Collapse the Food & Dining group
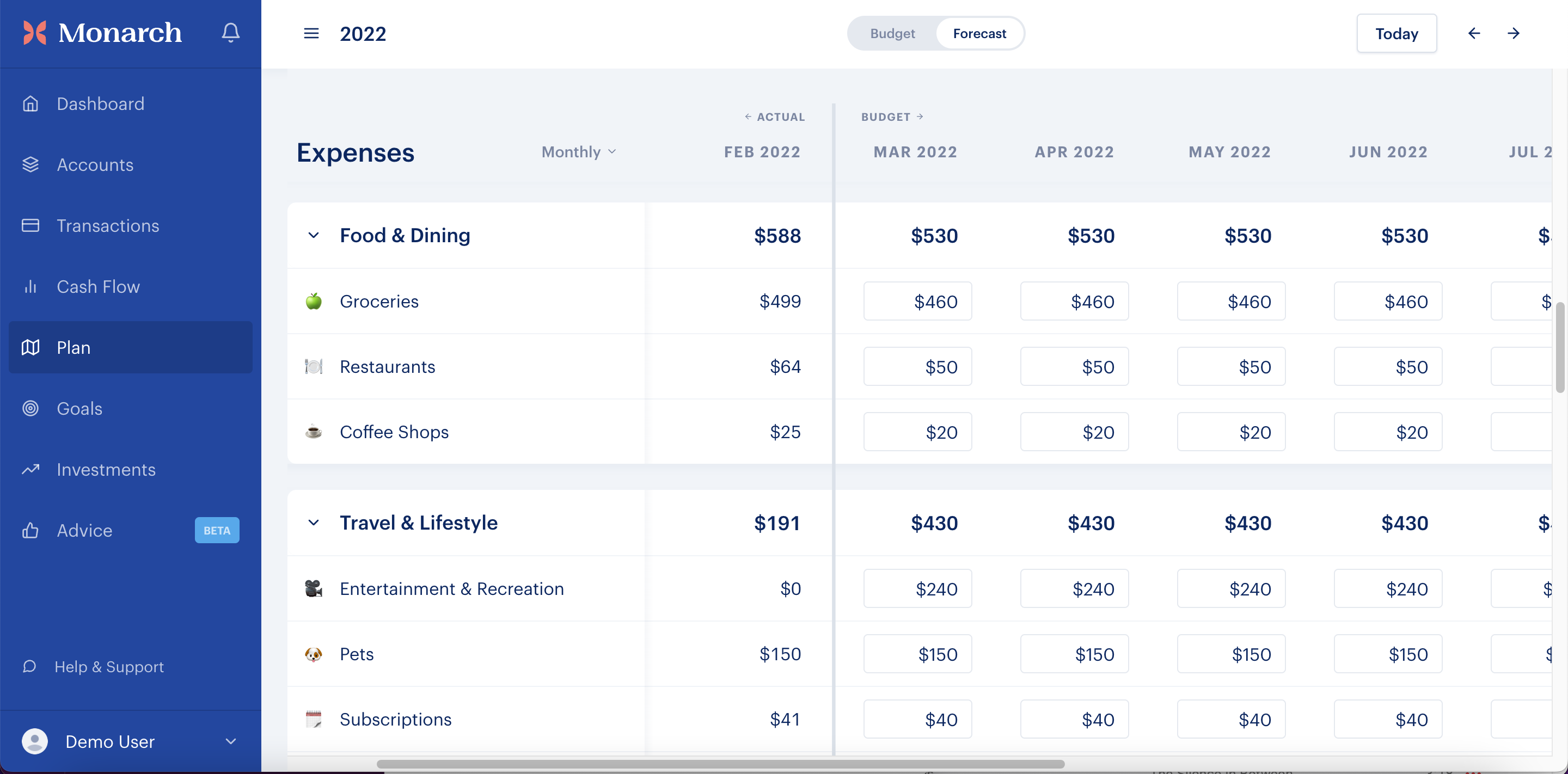 point(314,236)
